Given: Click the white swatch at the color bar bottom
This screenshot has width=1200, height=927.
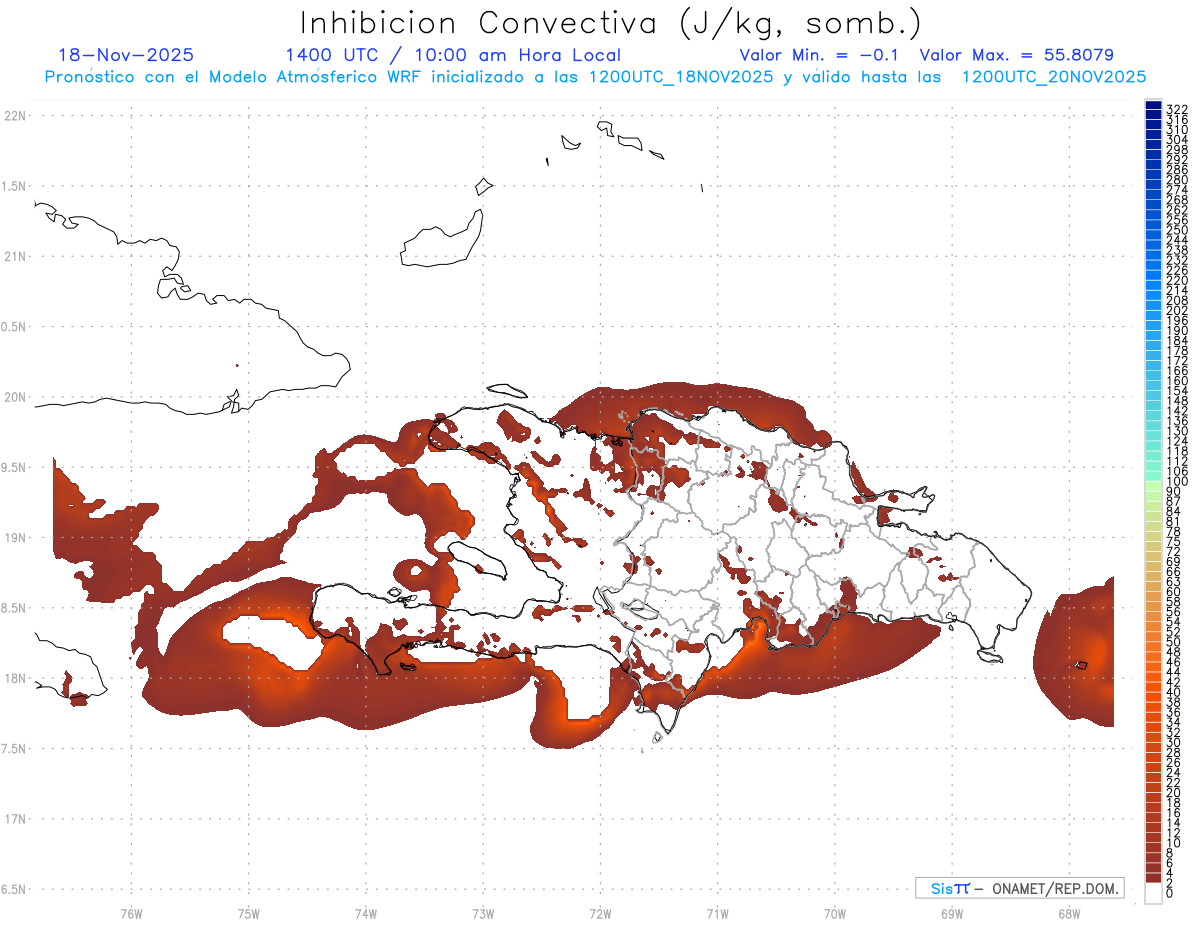Looking at the screenshot, I should pos(1153,893).
